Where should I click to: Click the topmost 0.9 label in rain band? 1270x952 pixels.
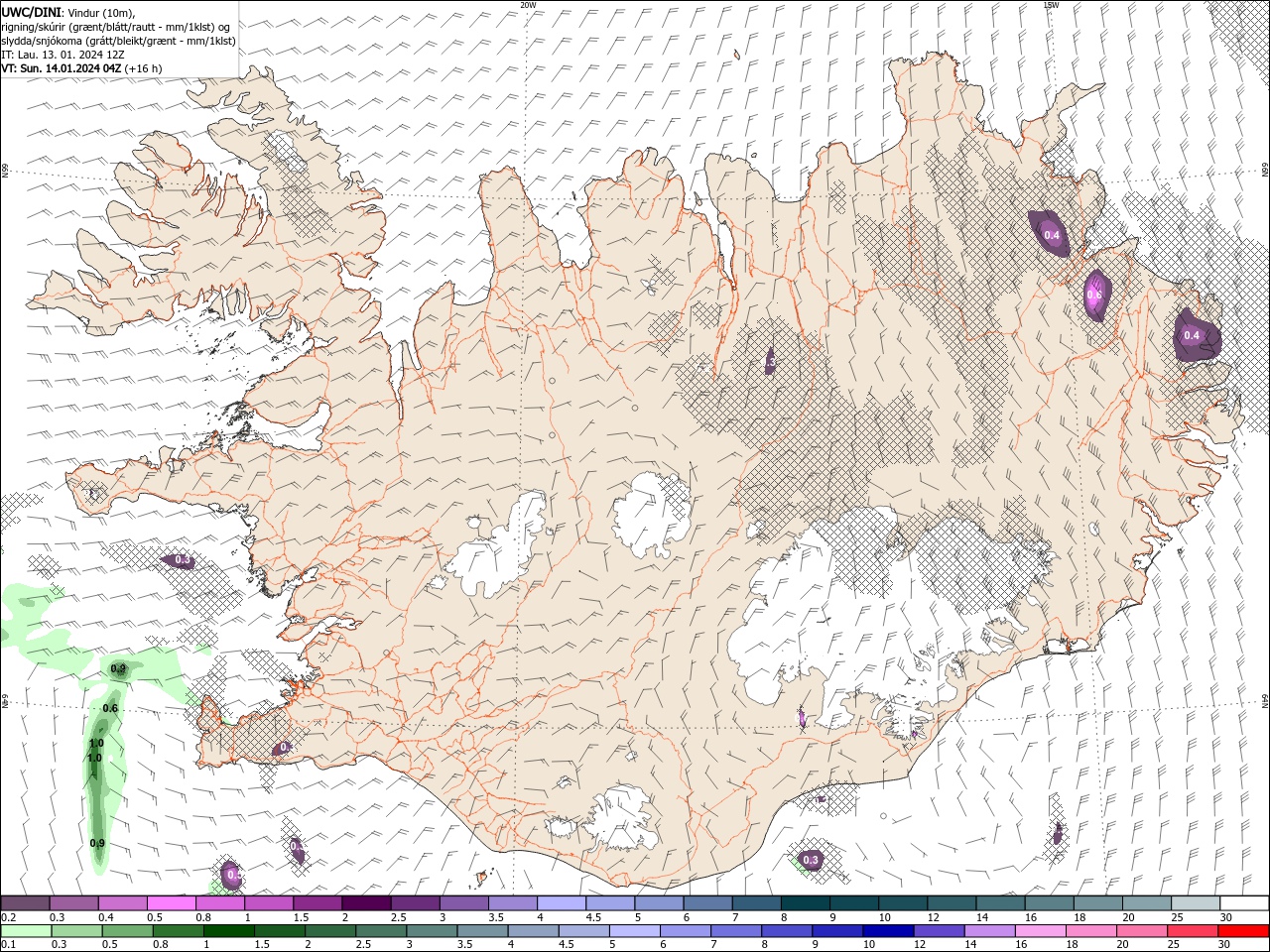118,669
